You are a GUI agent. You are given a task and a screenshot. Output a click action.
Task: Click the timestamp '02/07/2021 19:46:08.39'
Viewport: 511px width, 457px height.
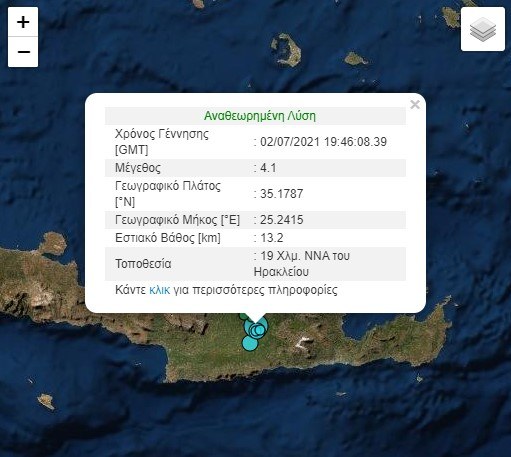tap(323, 142)
